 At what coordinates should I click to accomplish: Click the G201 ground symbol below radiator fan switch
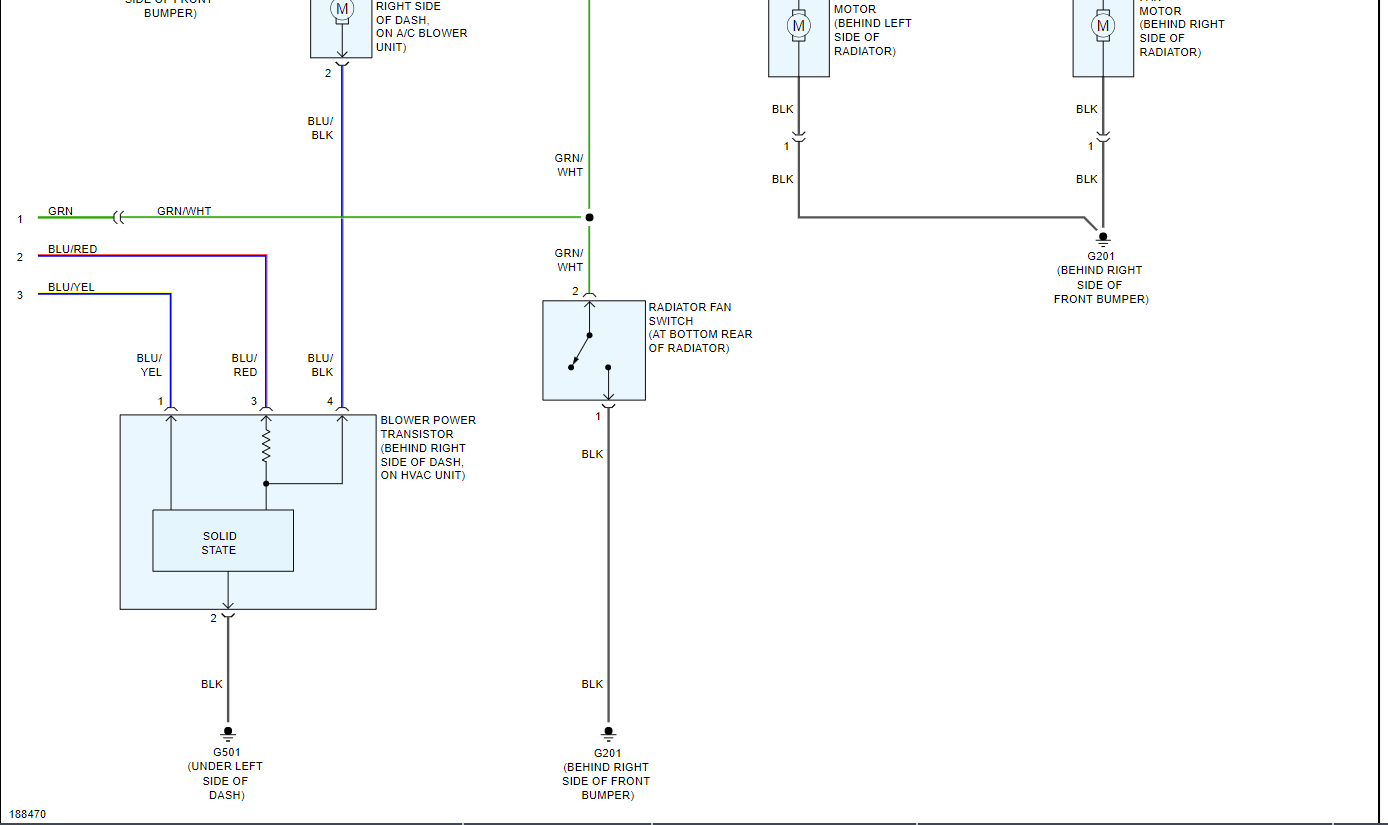(x=607, y=734)
